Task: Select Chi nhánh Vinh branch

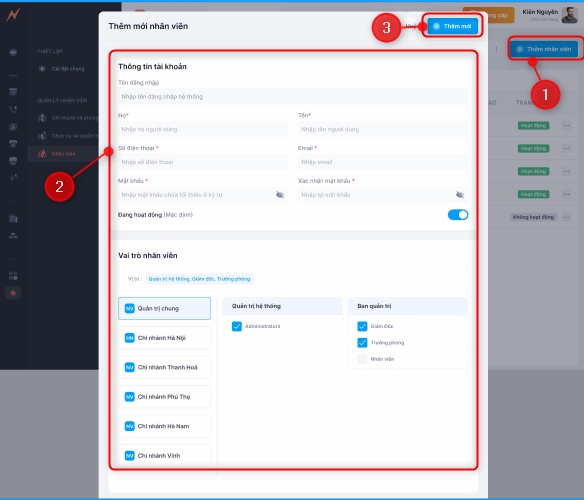Action: coord(164,456)
